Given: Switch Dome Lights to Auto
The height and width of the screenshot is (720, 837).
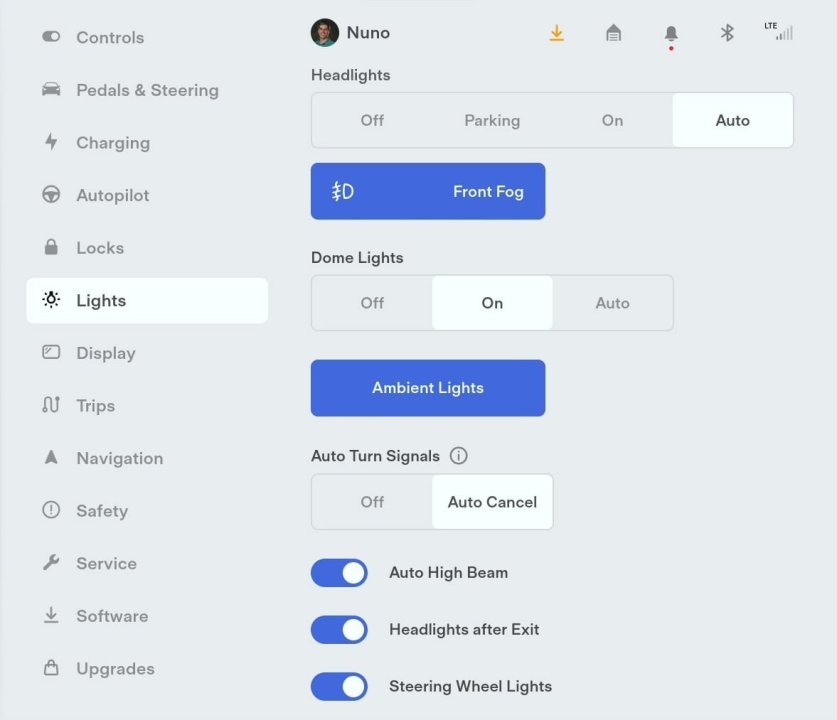Looking at the screenshot, I should coord(612,302).
